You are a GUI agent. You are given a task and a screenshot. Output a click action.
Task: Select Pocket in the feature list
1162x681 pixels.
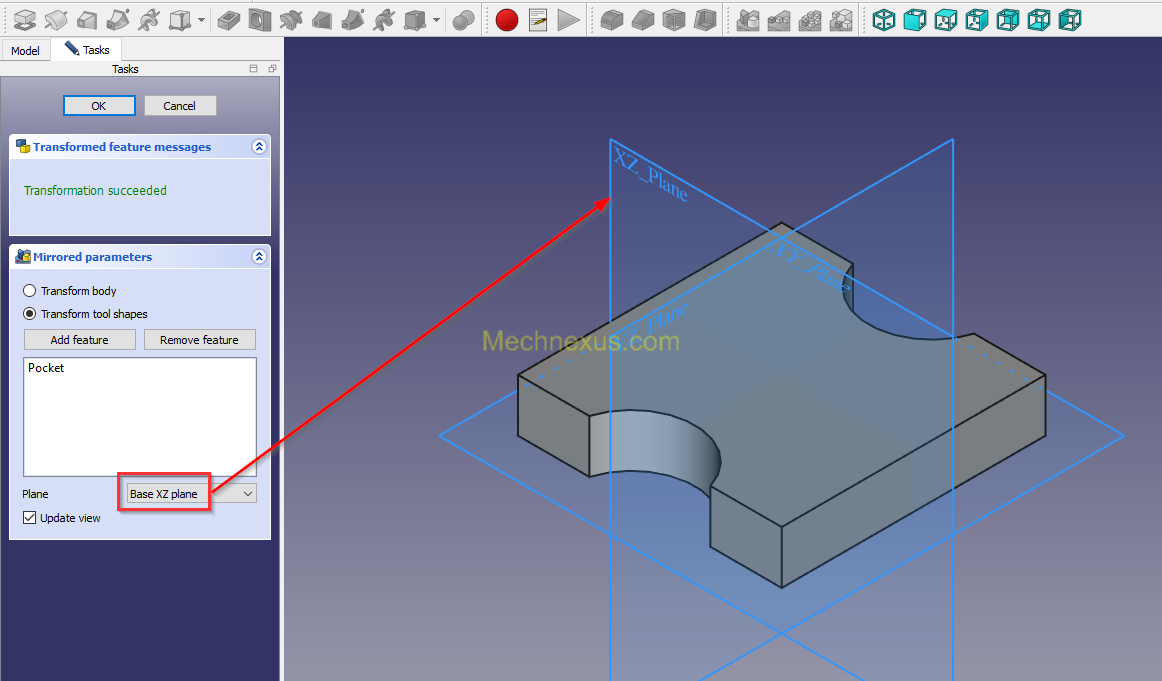[x=46, y=368]
